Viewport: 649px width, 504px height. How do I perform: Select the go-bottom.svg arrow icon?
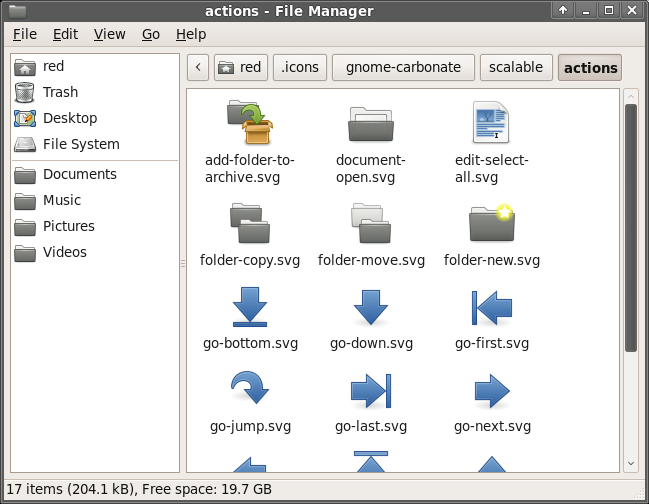[x=250, y=307]
